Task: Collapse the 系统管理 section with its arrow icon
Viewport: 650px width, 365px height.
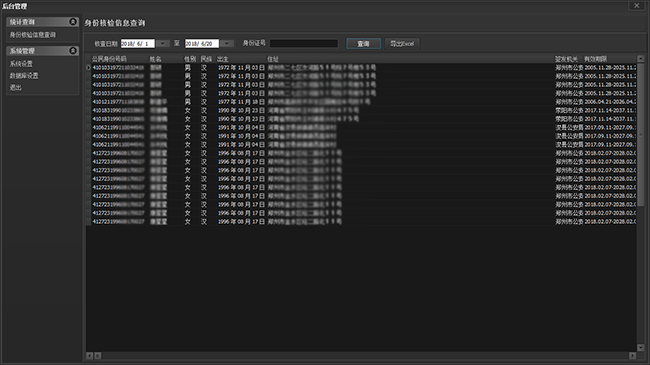Action: tap(73, 51)
